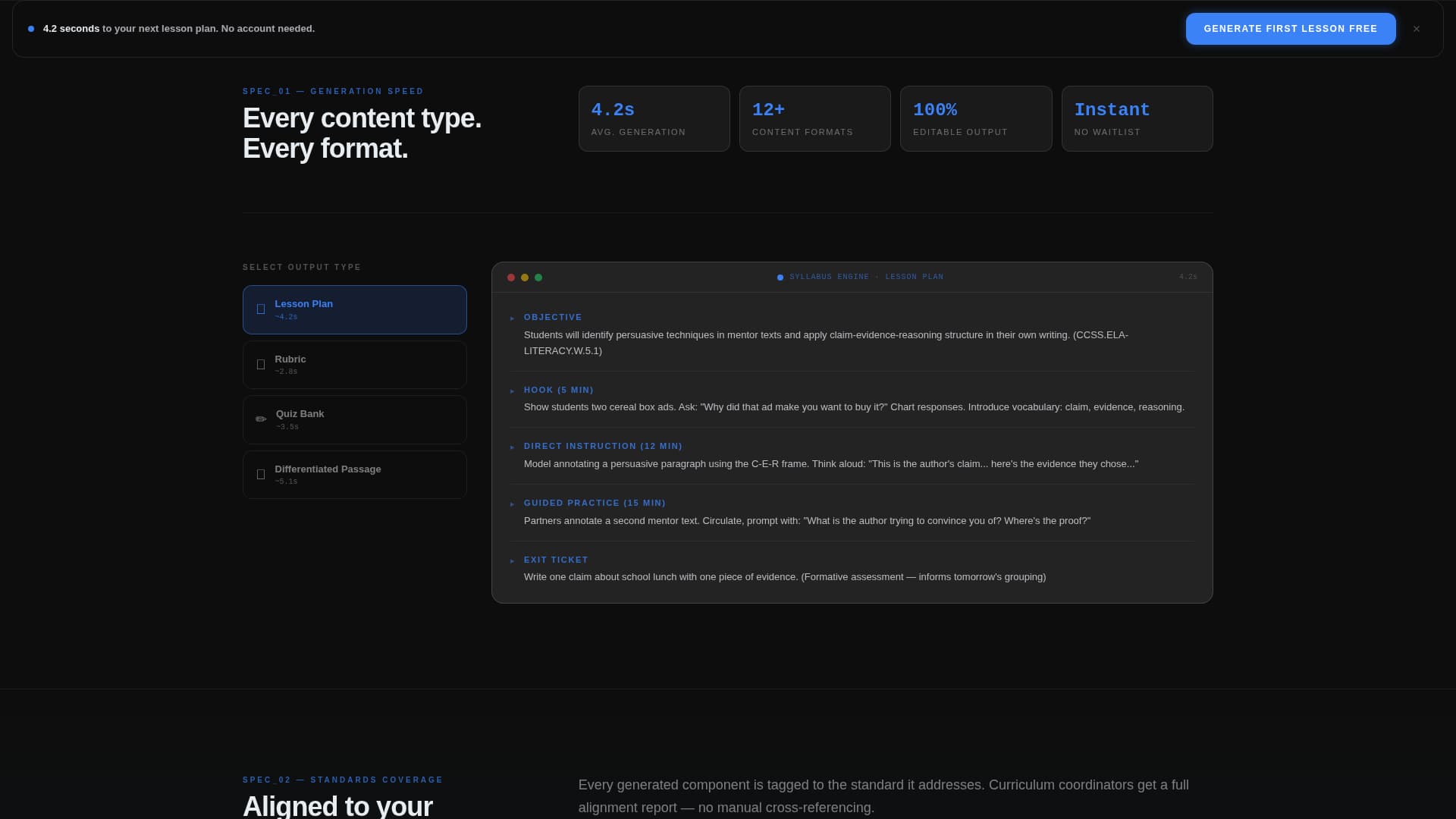
Task: Click the 4.2s Avg. Generation card
Action: 654,119
